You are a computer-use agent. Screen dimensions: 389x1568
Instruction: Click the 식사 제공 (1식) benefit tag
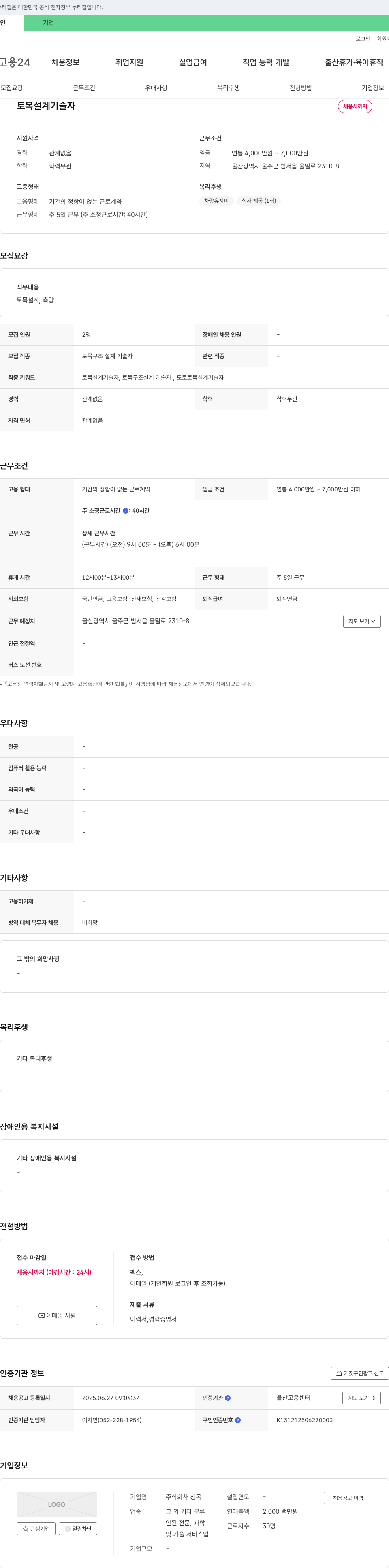(x=259, y=201)
